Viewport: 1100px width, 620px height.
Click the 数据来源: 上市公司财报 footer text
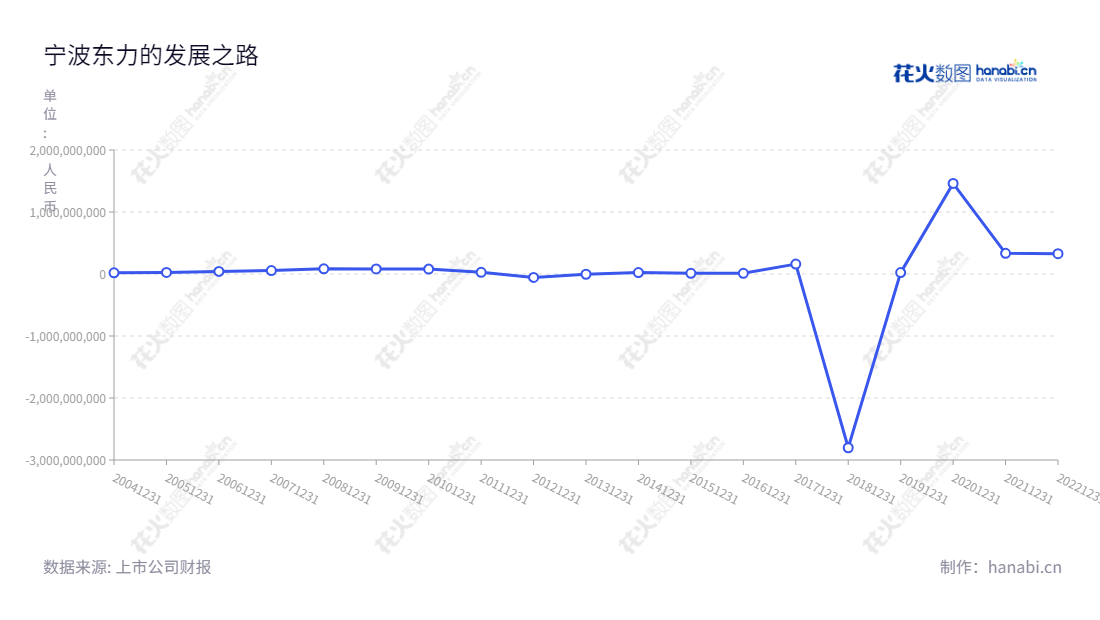point(127,567)
